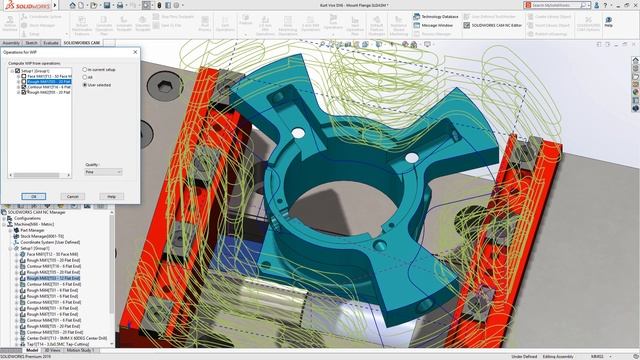Activate the Select cursor tool in the top toolbar
This screenshot has width=640, height=360.
coord(146,5)
